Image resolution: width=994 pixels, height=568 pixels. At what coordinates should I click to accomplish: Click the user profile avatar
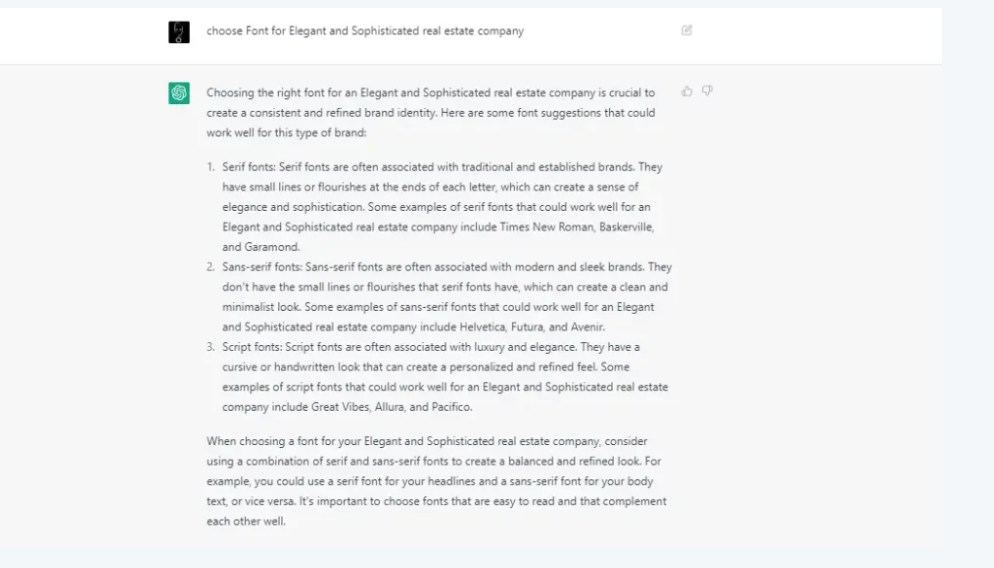(179, 32)
